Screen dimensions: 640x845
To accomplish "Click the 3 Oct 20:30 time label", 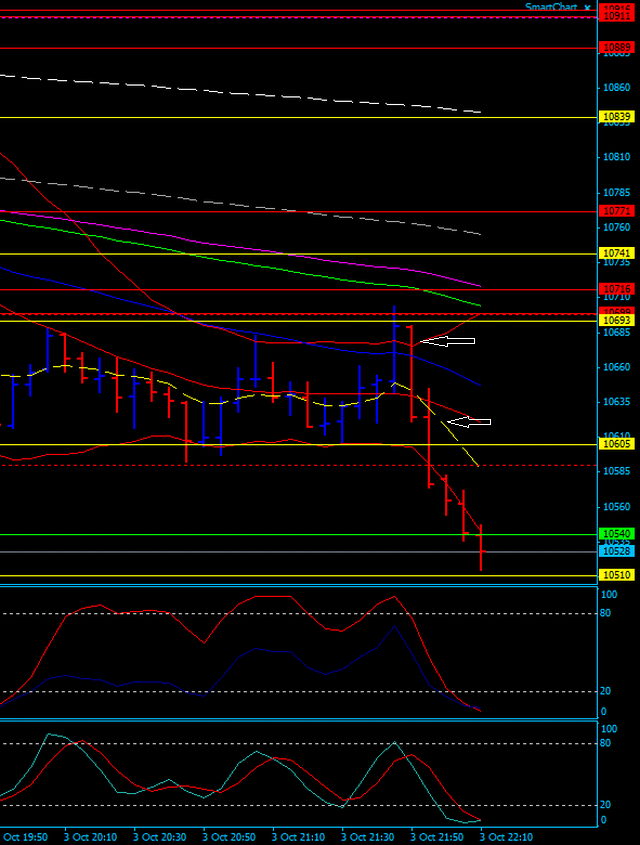I will 161,836.
